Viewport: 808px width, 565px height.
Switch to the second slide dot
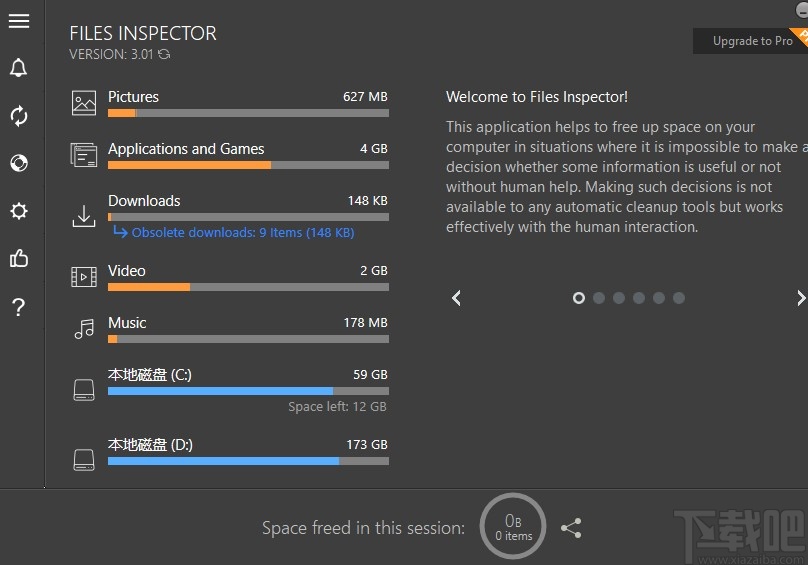click(x=598, y=298)
